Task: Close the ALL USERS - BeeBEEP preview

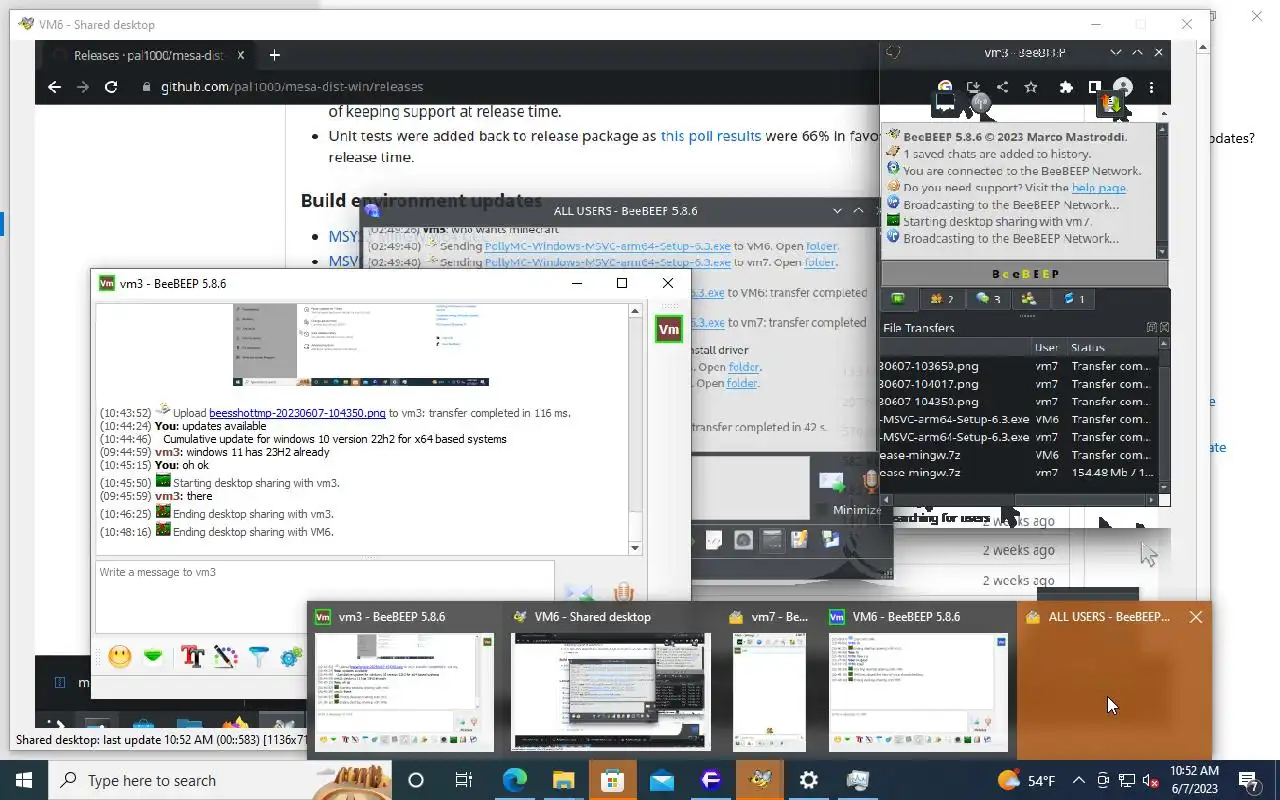Action: coord(1196,617)
